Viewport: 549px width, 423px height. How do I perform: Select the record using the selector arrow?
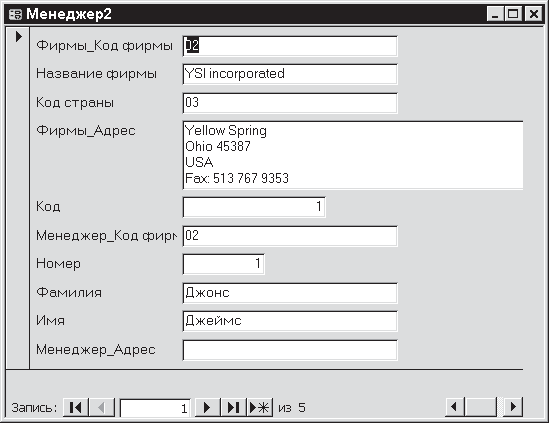click(19, 36)
